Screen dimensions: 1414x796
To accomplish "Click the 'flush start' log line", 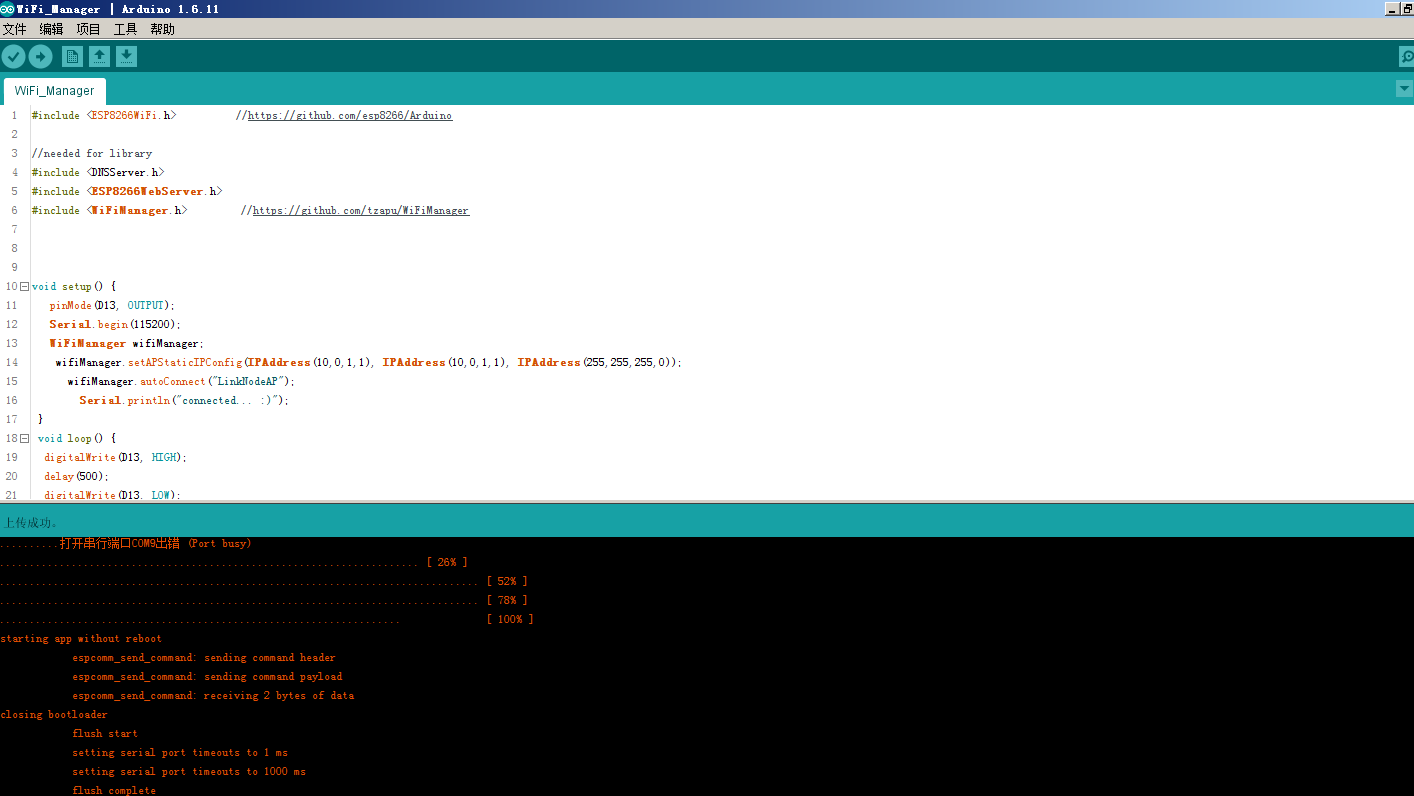I will [x=105, y=734].
